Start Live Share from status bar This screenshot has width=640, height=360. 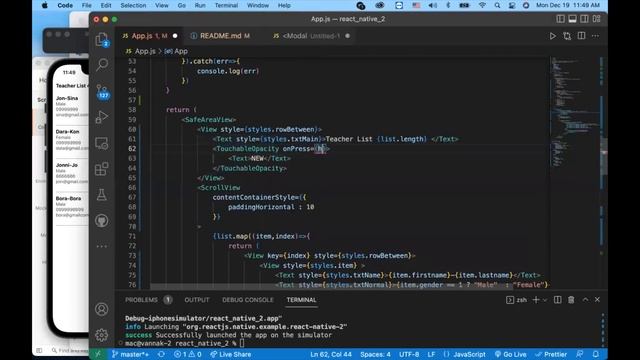point(231,354)
